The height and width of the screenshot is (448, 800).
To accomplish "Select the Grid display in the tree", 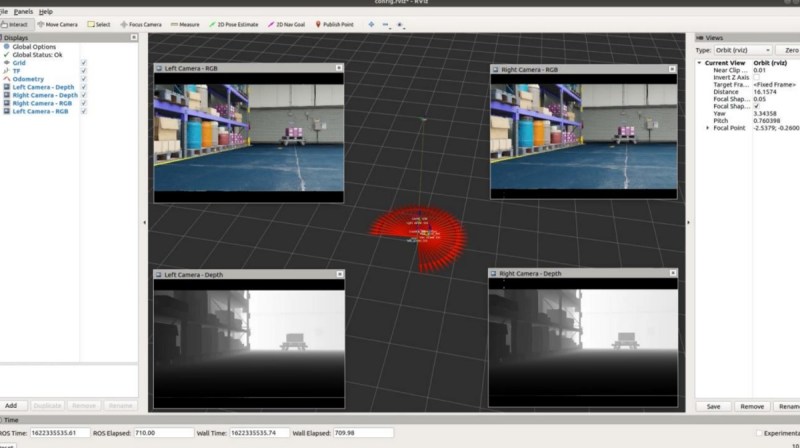I will coord(19,63).
